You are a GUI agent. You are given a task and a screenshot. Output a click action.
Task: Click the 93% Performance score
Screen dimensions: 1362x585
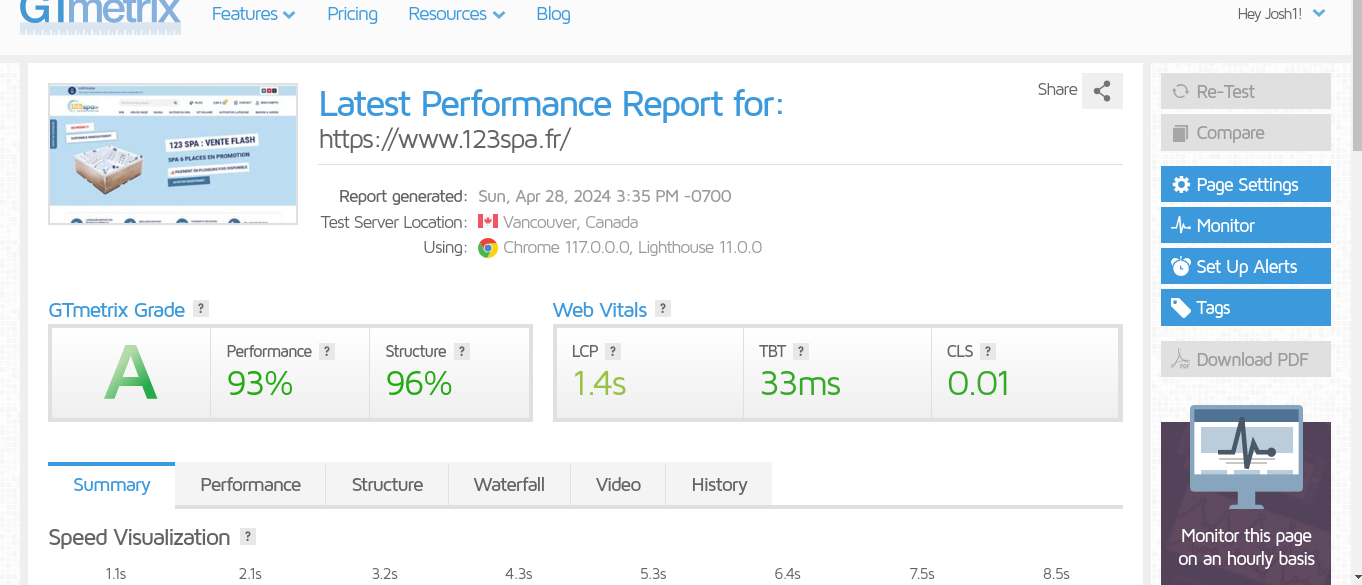(x=260, y=384)
